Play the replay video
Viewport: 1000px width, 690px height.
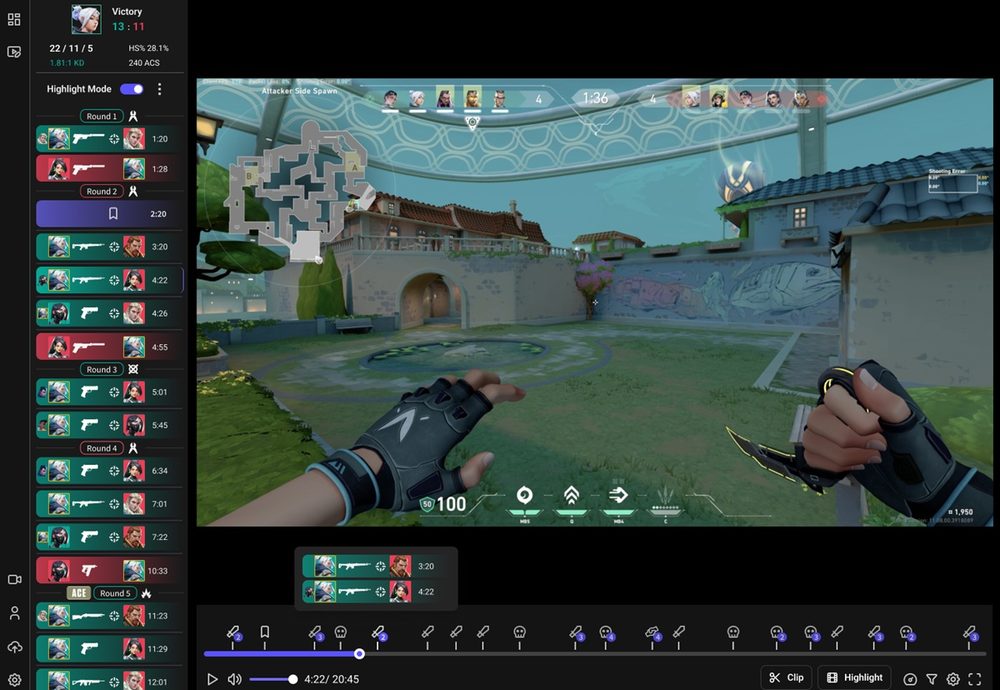212,679
